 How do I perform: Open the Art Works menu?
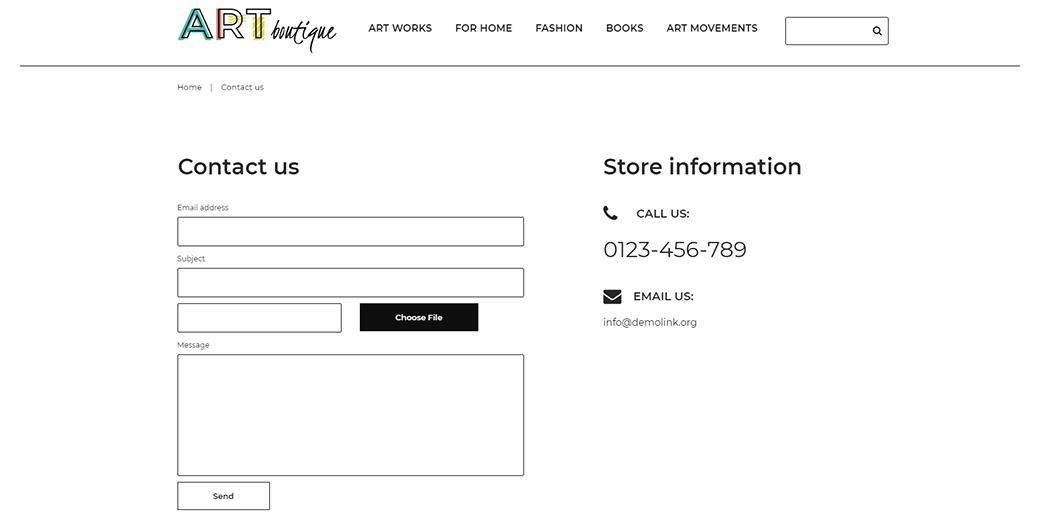click(x=400, y=28)
